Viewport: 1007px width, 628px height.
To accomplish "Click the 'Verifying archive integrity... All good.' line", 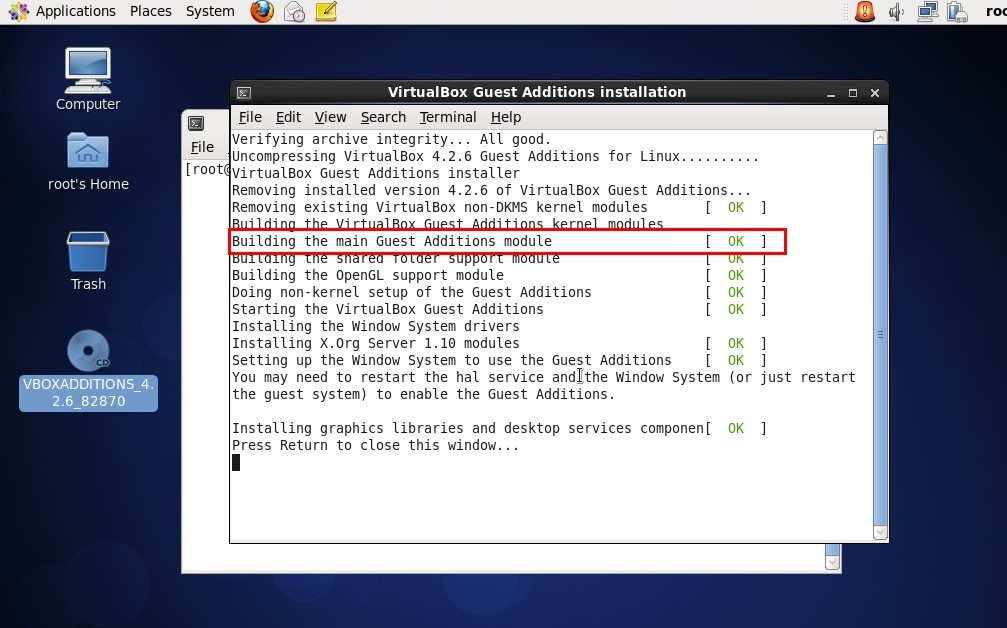I will [392, 139].
